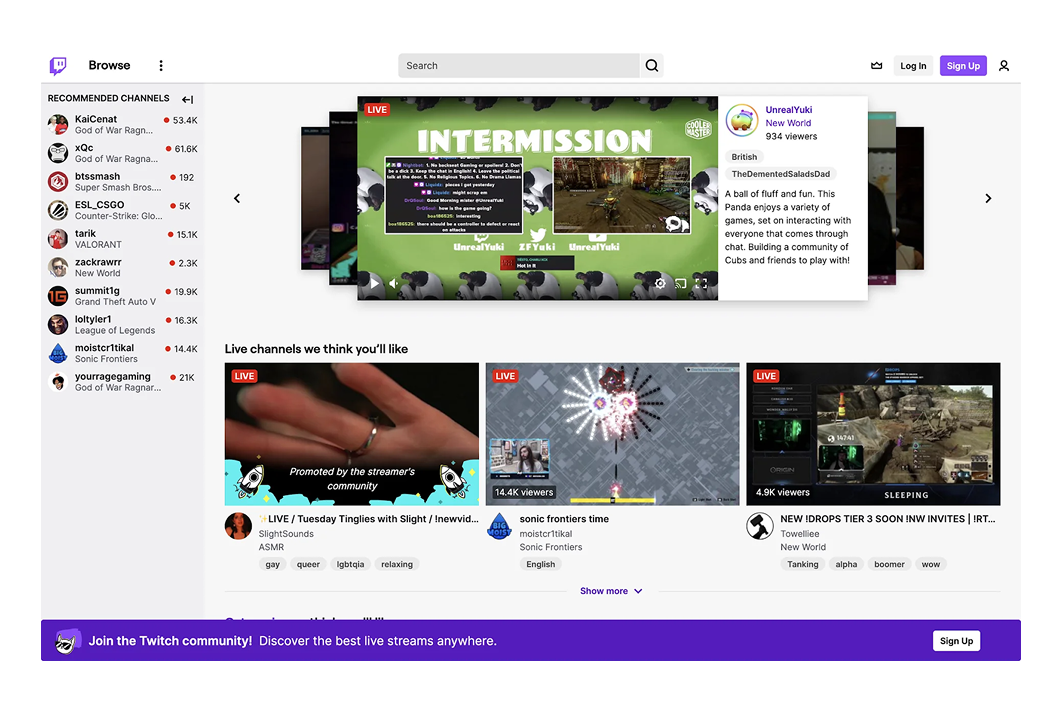
Task: Open Towelliee channel name
Action: 799,534
